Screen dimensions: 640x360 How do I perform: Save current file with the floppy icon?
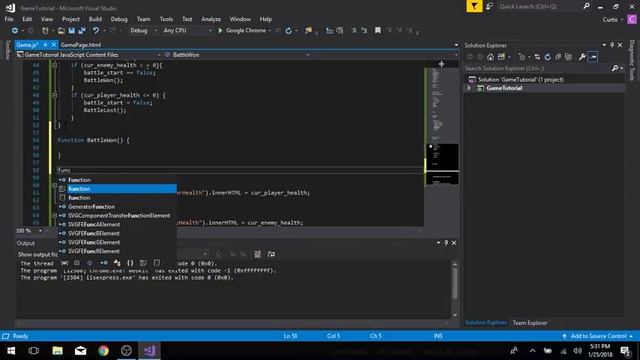[71, 31]
